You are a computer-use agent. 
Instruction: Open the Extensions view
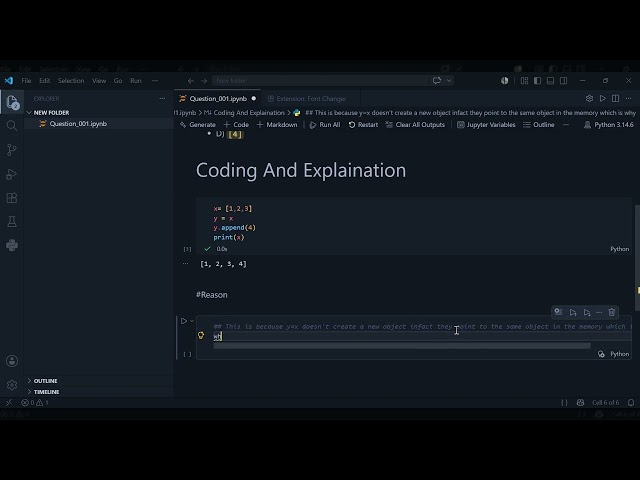tap(12, 198)
